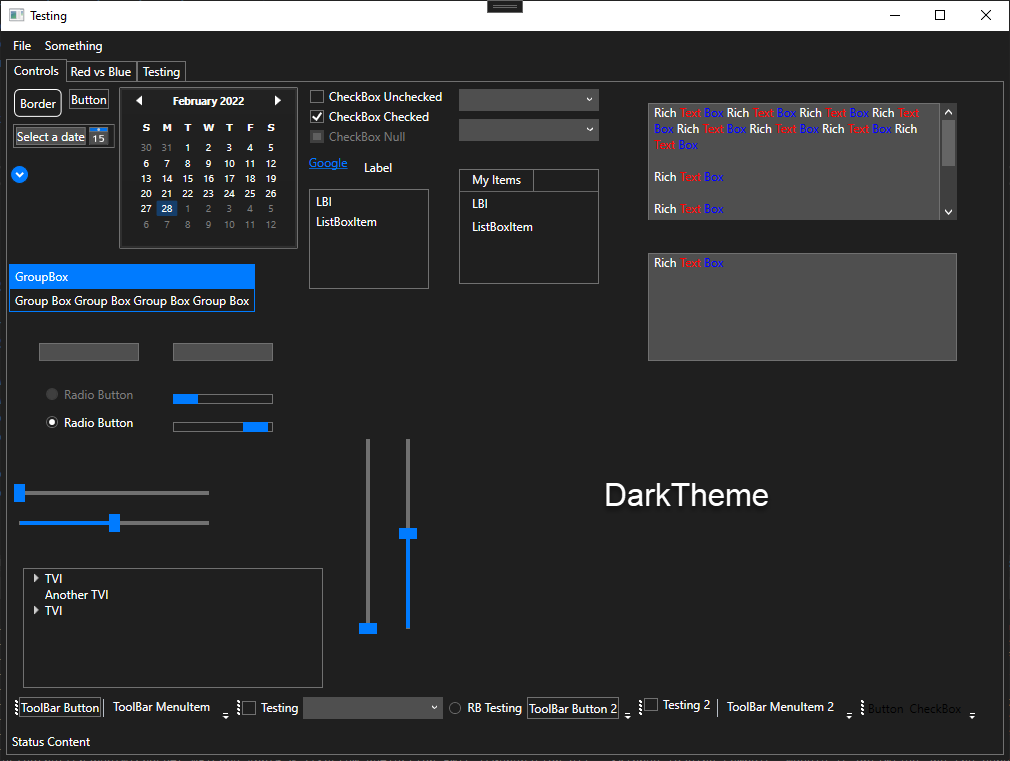
Task: Open the File menu
Action: tap(22, 46)
